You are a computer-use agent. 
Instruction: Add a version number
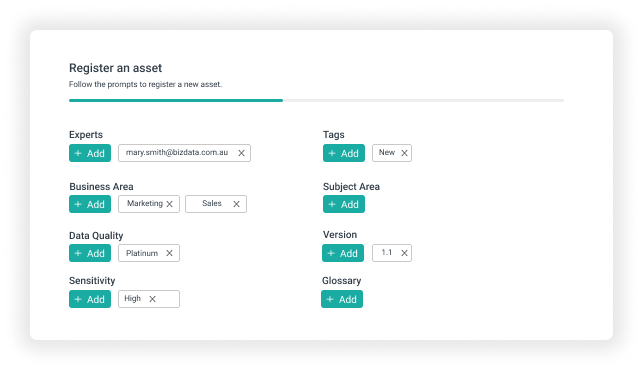[343, 253]
